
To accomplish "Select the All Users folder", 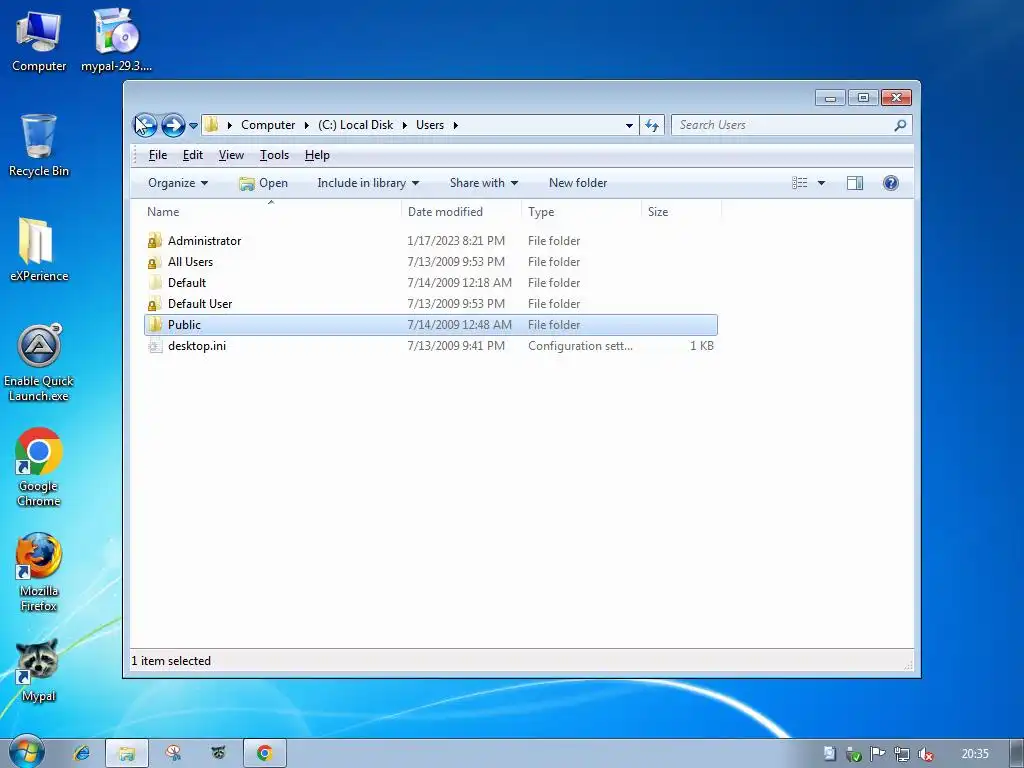I will 431,262.
